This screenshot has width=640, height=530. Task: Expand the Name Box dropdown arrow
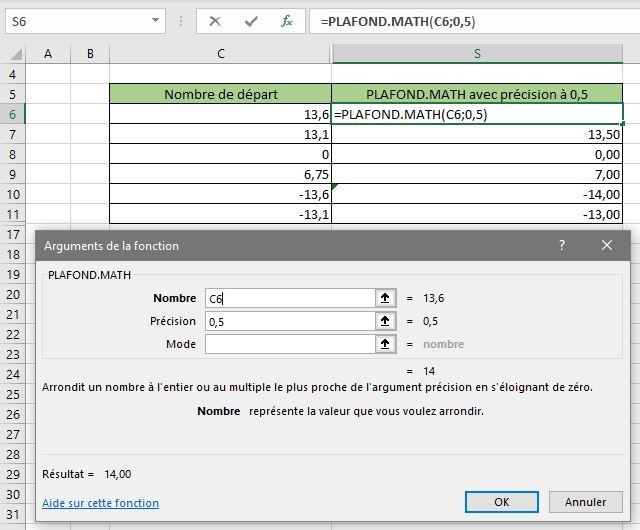point(155,20)
